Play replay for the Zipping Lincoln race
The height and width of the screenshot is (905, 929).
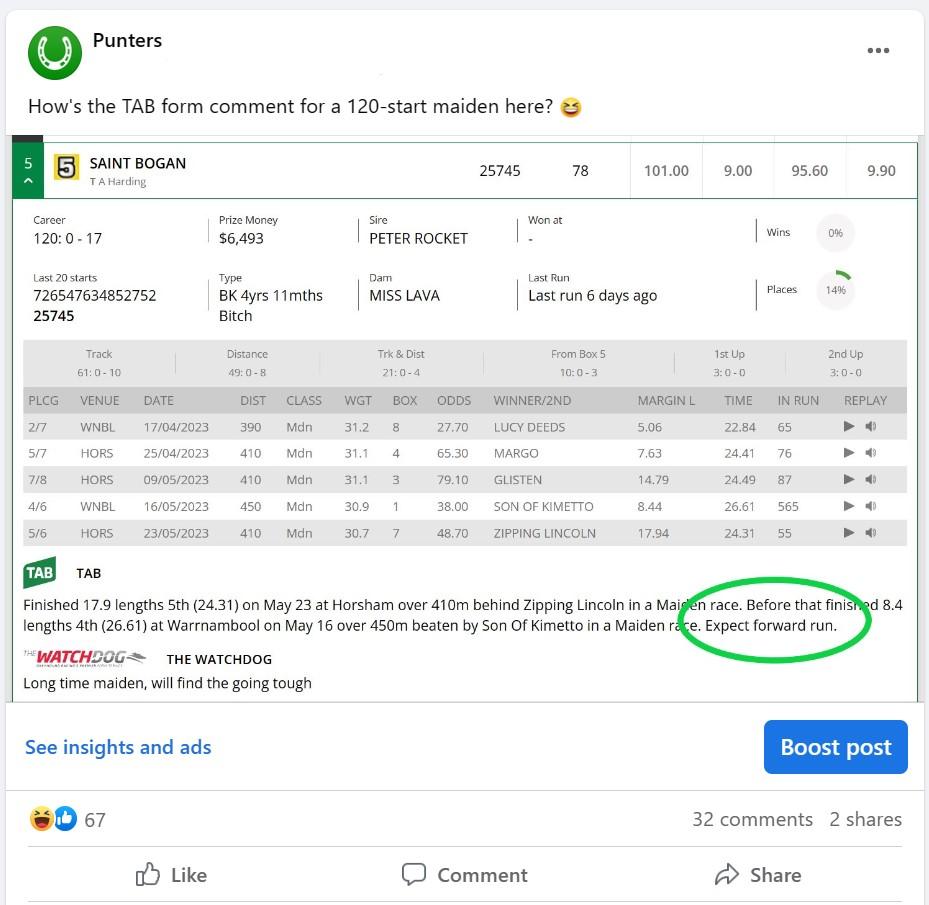point(849,533)
